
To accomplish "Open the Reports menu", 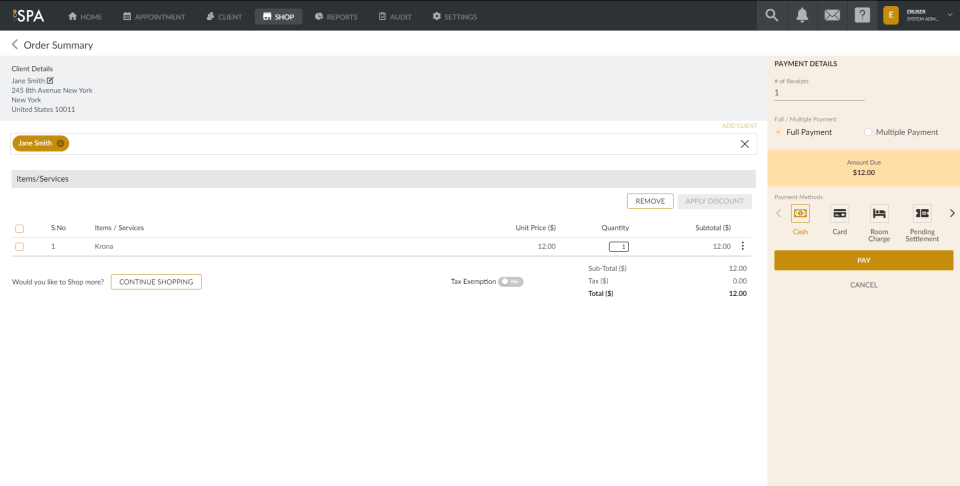I will tap(336, 17).
